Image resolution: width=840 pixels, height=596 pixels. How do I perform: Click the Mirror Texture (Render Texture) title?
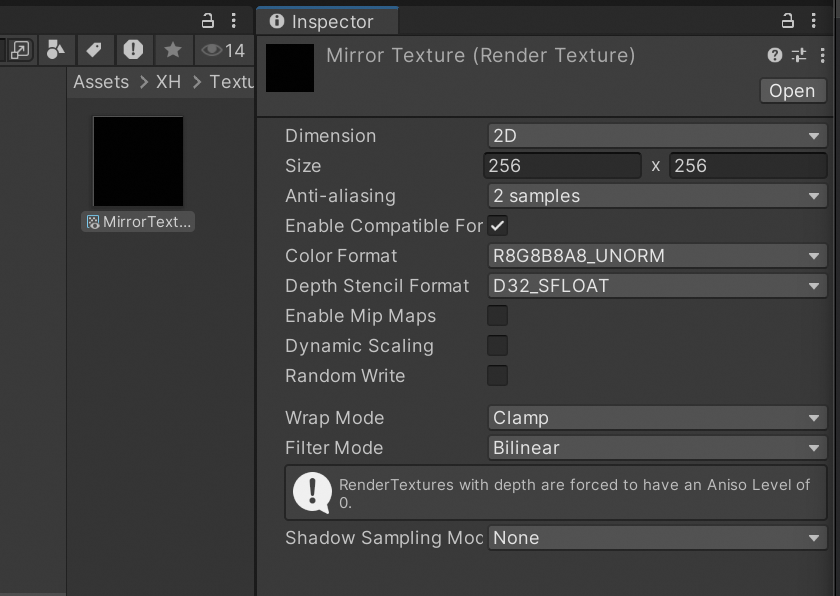[x=481, y=55]
